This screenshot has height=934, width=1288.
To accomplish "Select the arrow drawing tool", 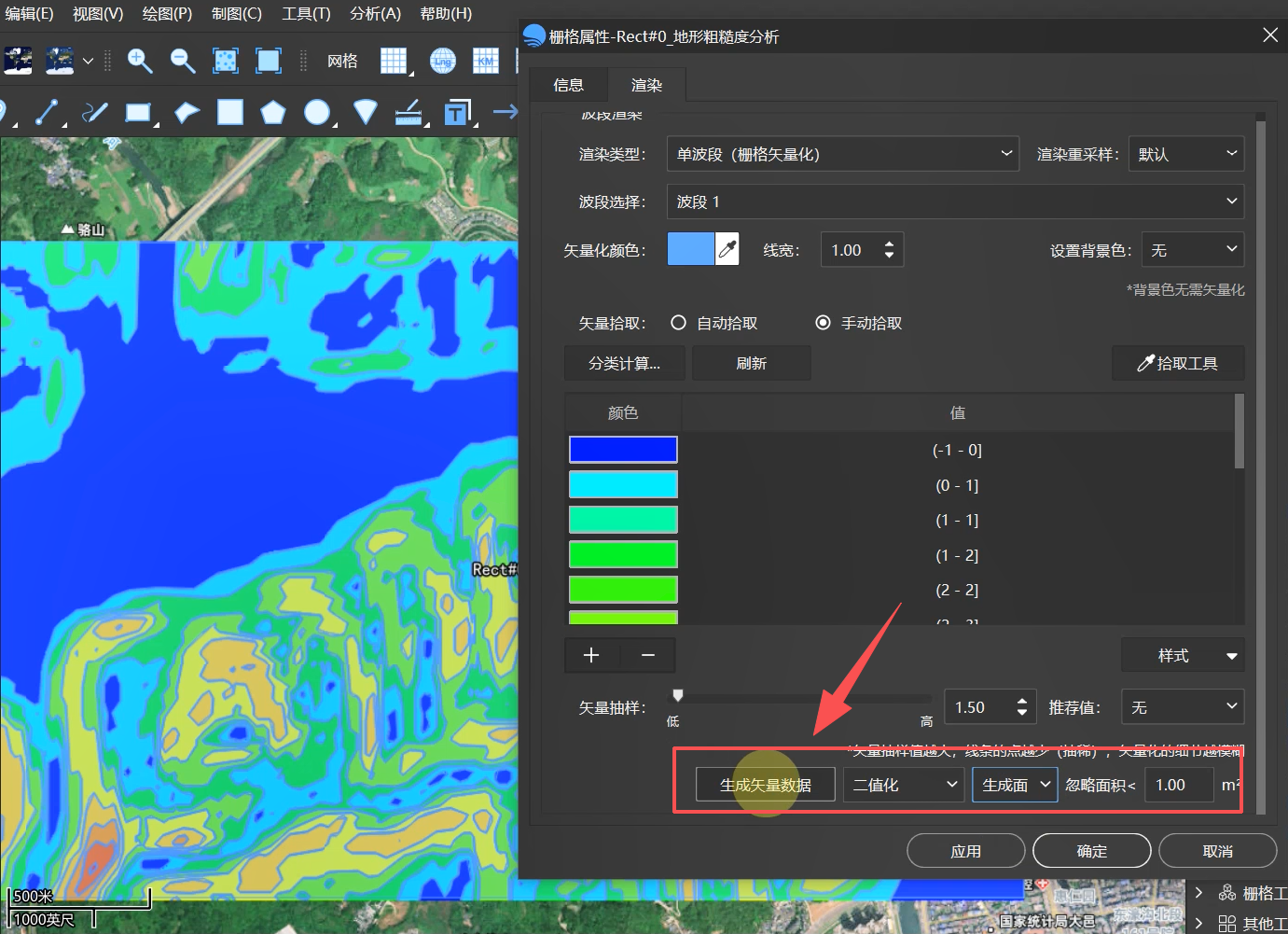I will tap(506, 112).
